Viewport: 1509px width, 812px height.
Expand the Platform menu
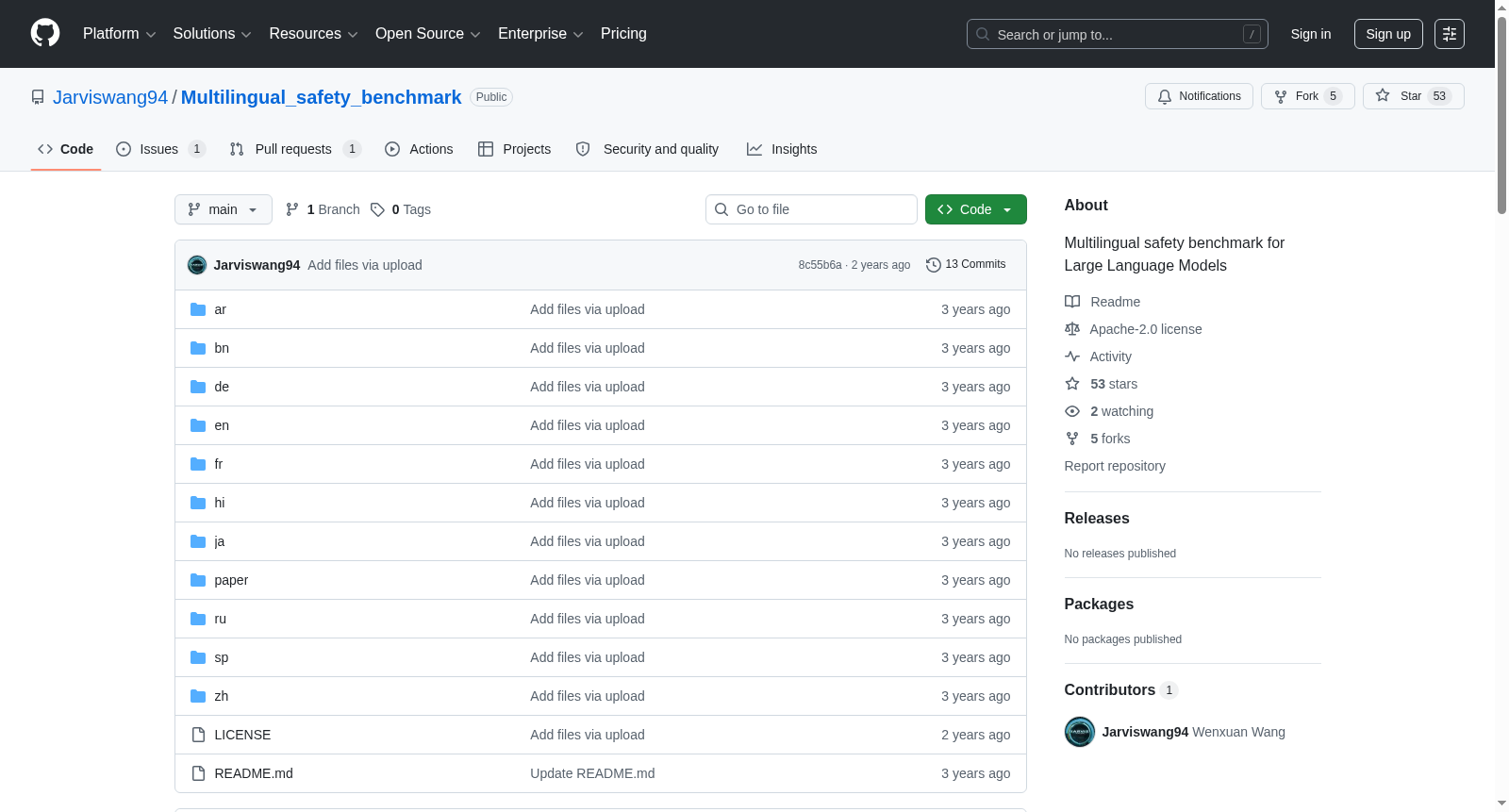[x=119, y=34]
